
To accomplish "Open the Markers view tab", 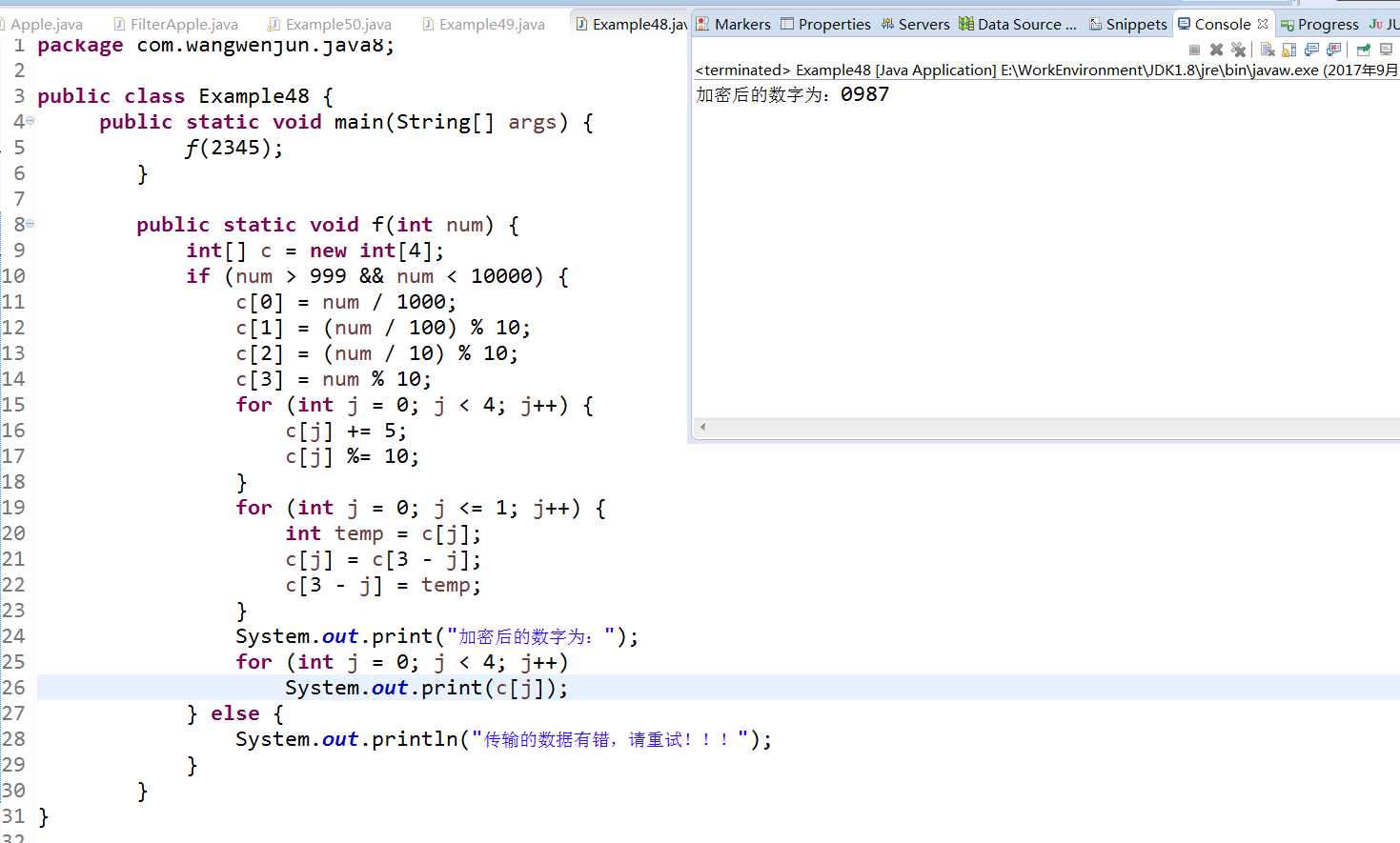I will (733, 24).
